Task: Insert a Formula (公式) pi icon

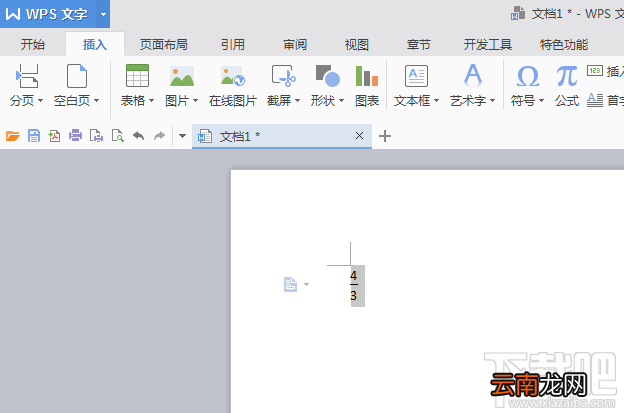Action: point(567,76)
